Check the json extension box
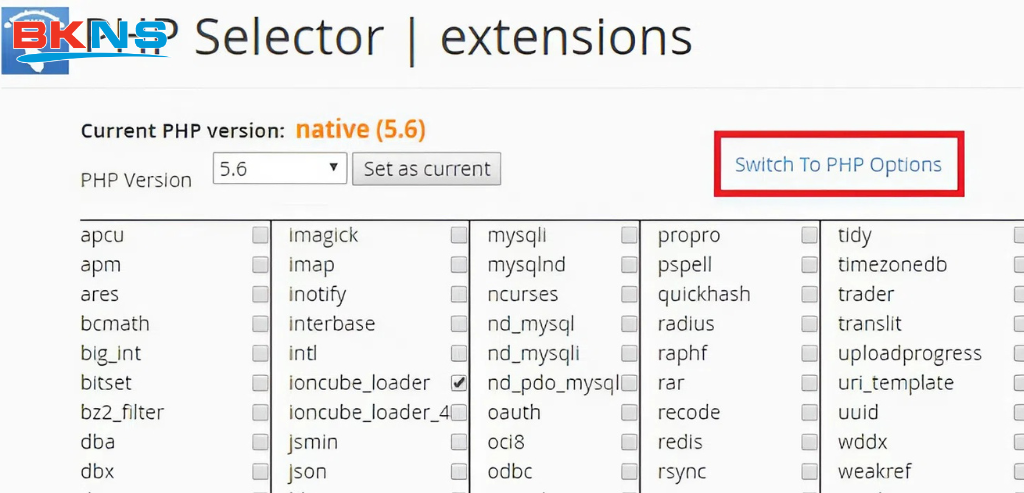The width and height of the screenshot is (1024, 493). click(459, 471)
